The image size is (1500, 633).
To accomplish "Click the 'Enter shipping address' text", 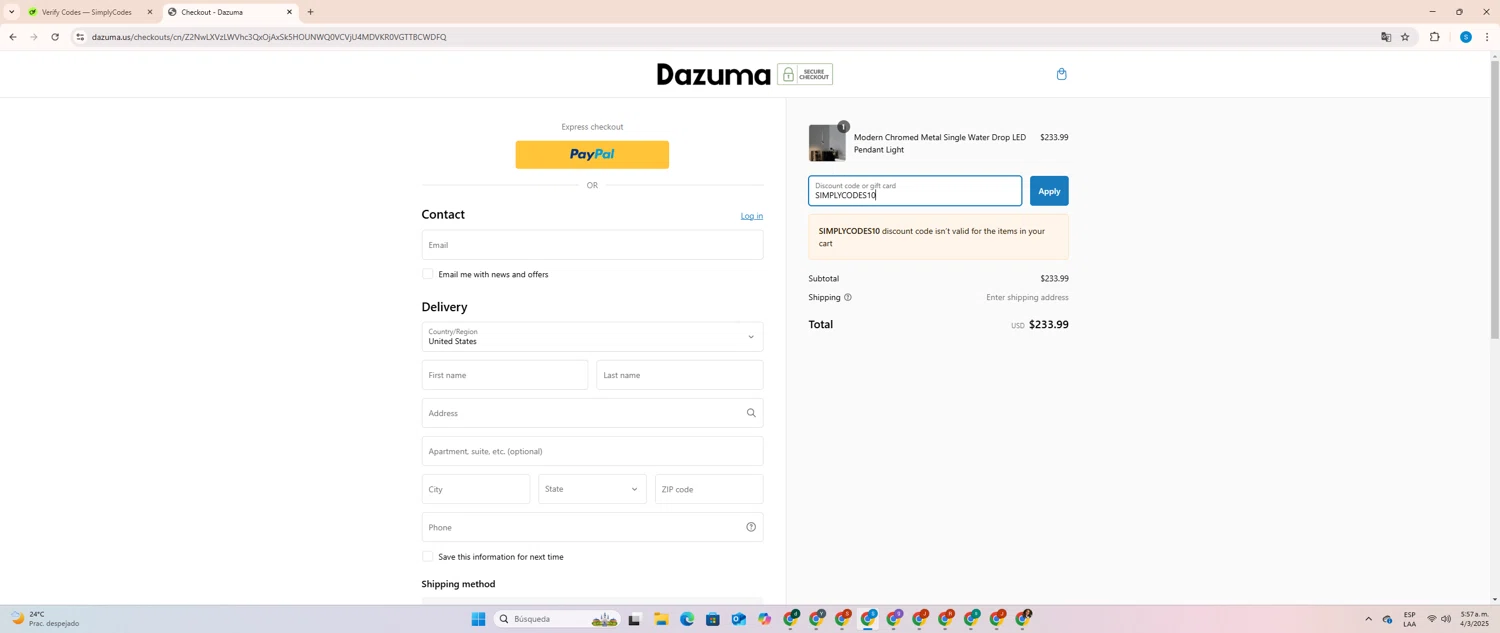I will click(1027, 297).
